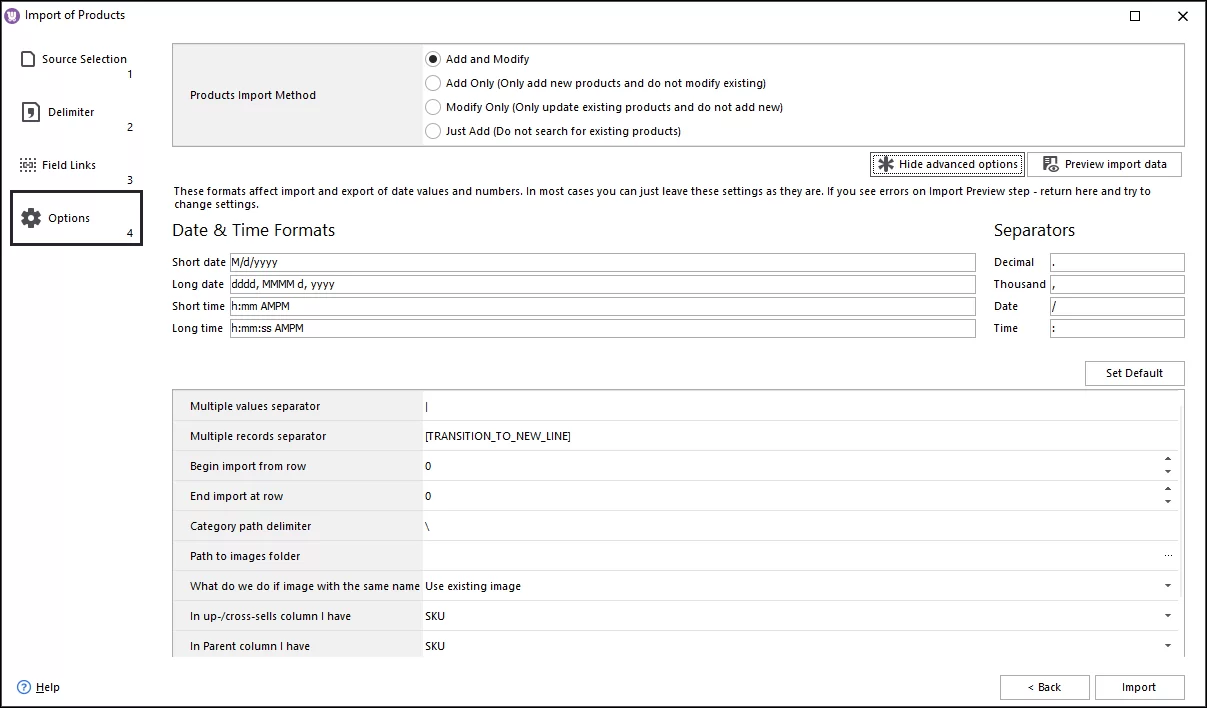Enable the Just Add import option
This screenshot has width=1207, height=708.
432,131
